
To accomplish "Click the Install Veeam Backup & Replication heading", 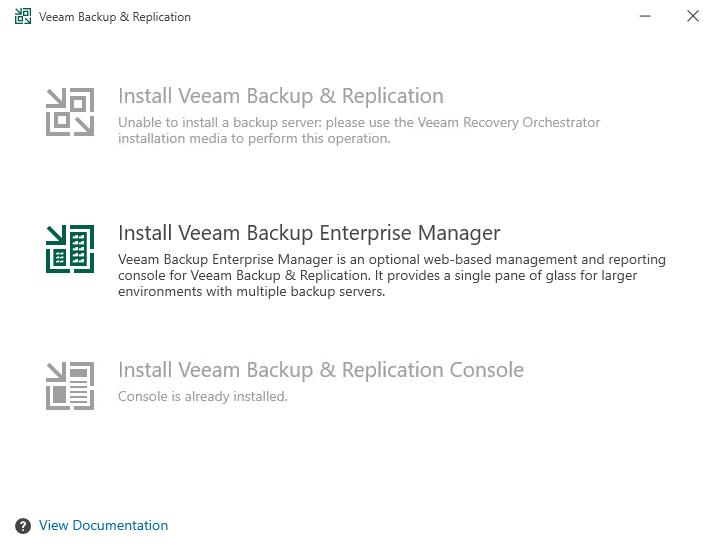I will [x=280, y=97].
